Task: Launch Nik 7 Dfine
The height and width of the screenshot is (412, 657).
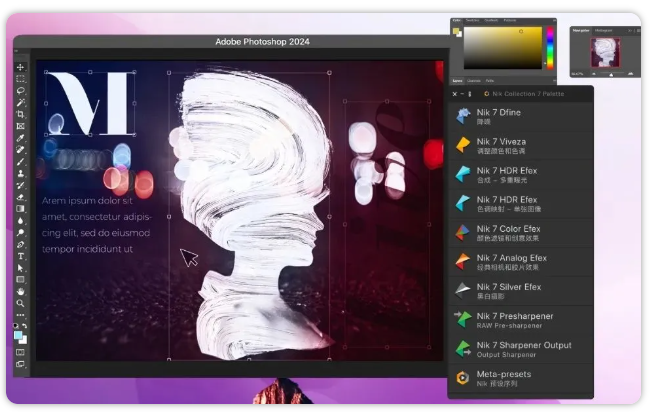Action: [x=521, y=117]
